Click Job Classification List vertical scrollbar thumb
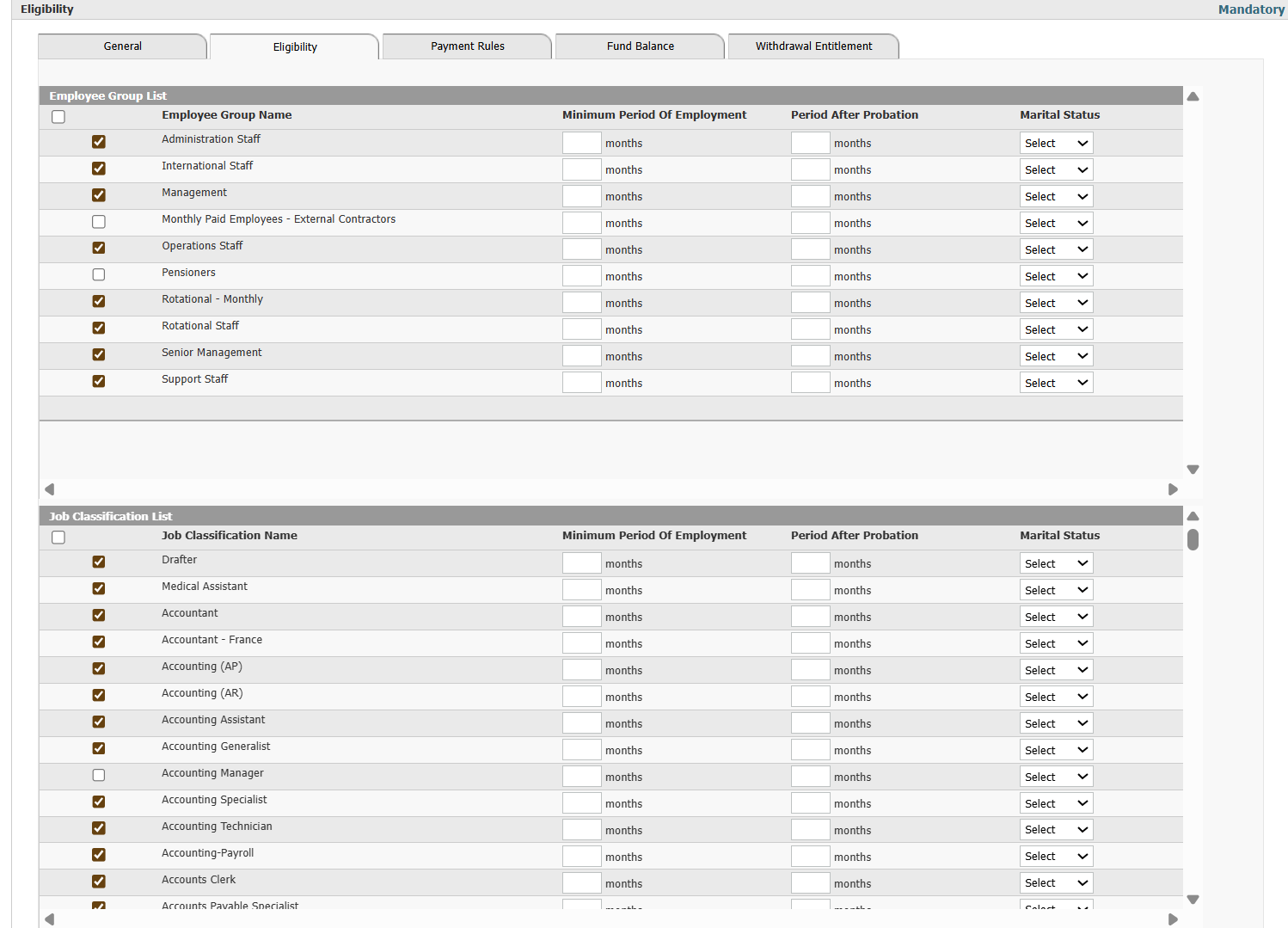1288x928 pixels. (x=1193, y=539)
